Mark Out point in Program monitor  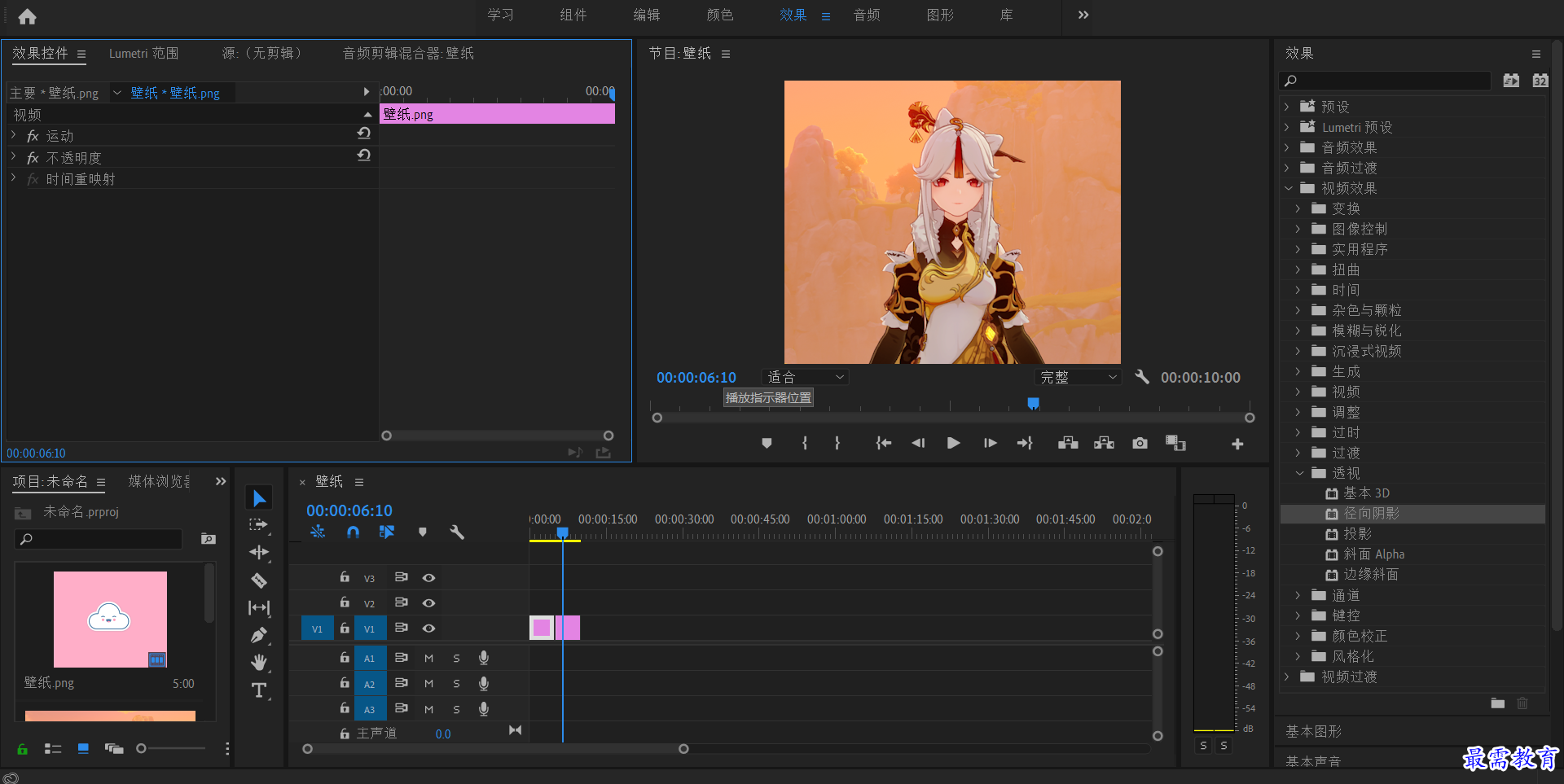837,443
